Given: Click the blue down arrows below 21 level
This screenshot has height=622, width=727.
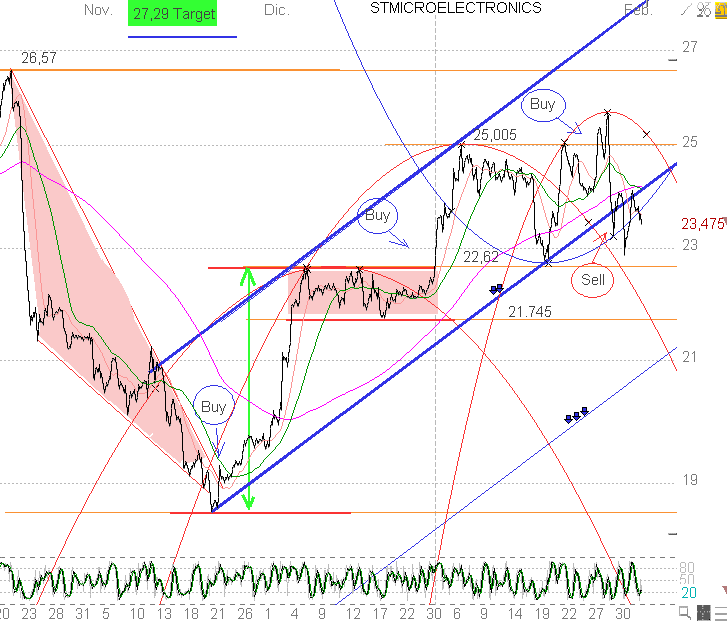Looking at the screenshot, I should (x=577, y=414).
